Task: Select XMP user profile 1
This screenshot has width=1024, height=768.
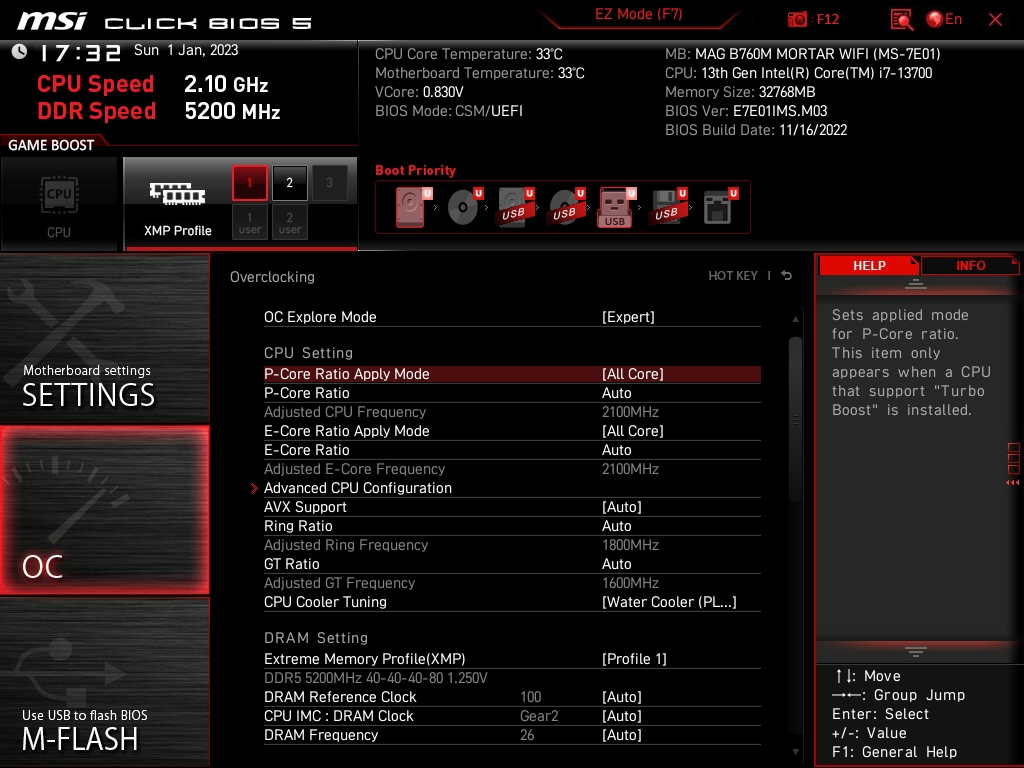Action: pos(249,222)
